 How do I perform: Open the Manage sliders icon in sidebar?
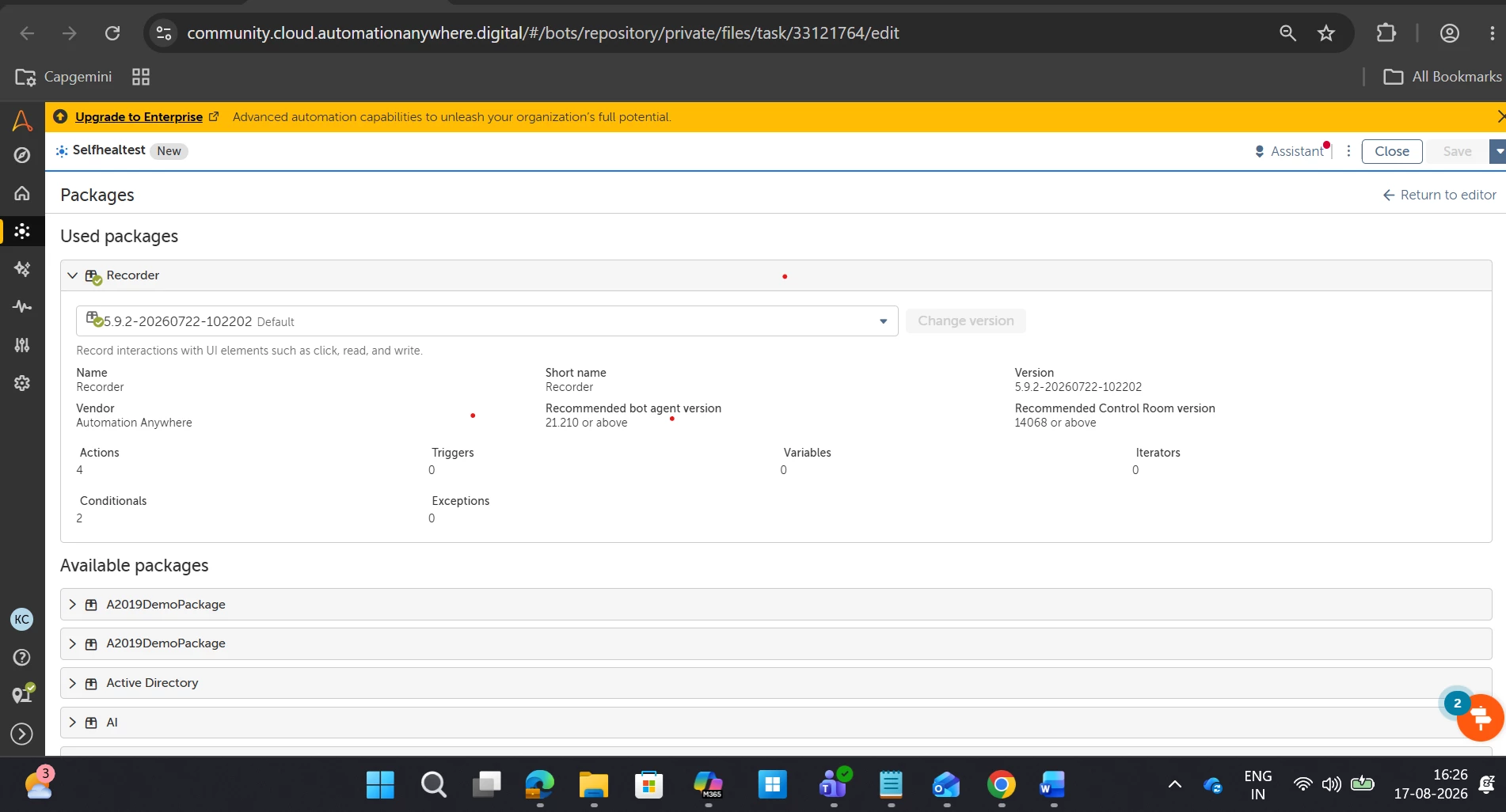22,344
